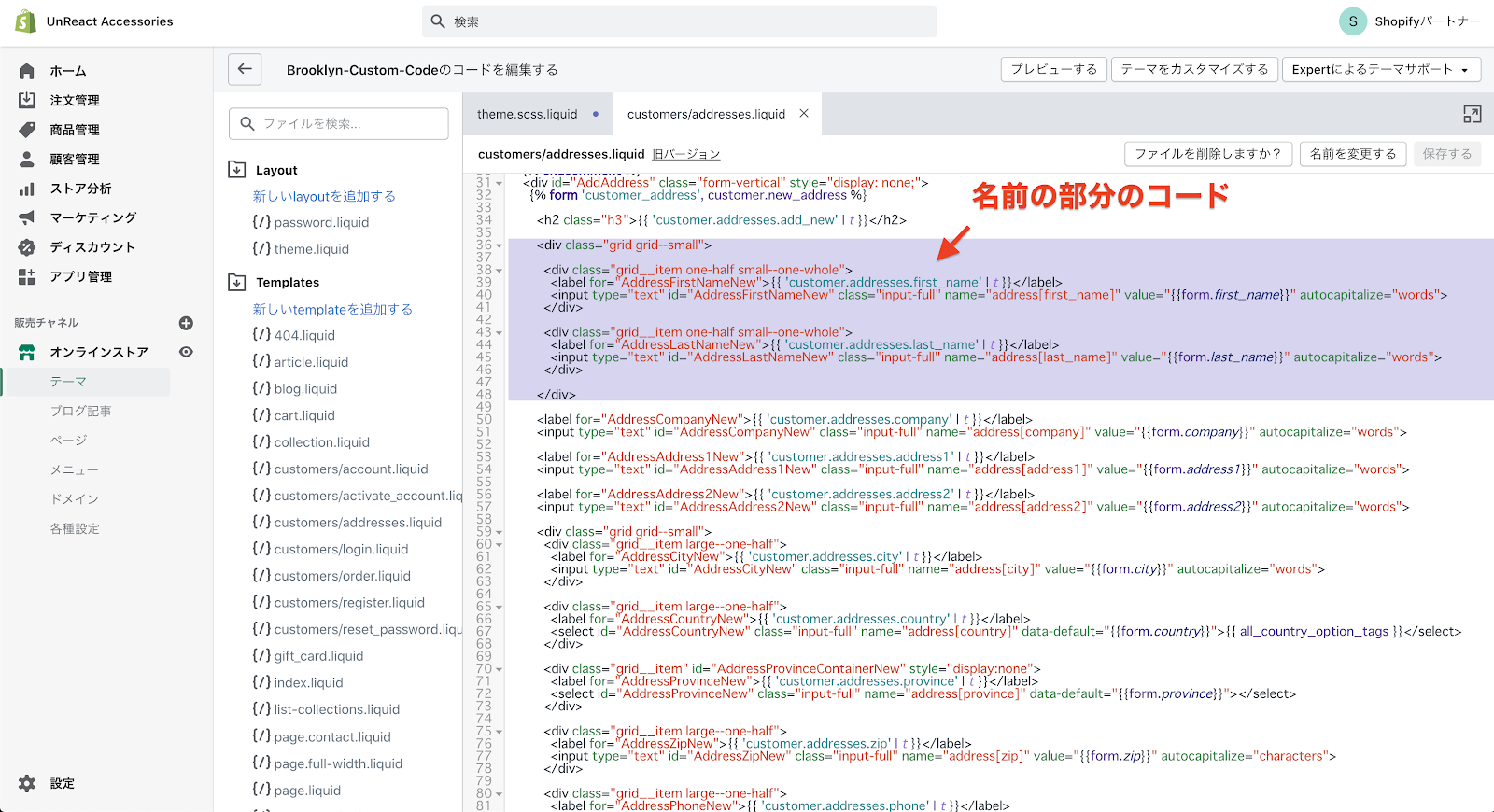Screen dimensions: 1494x812
Task: Open ストア分析 analytics bar chart icon
Action: coord(27,189)
